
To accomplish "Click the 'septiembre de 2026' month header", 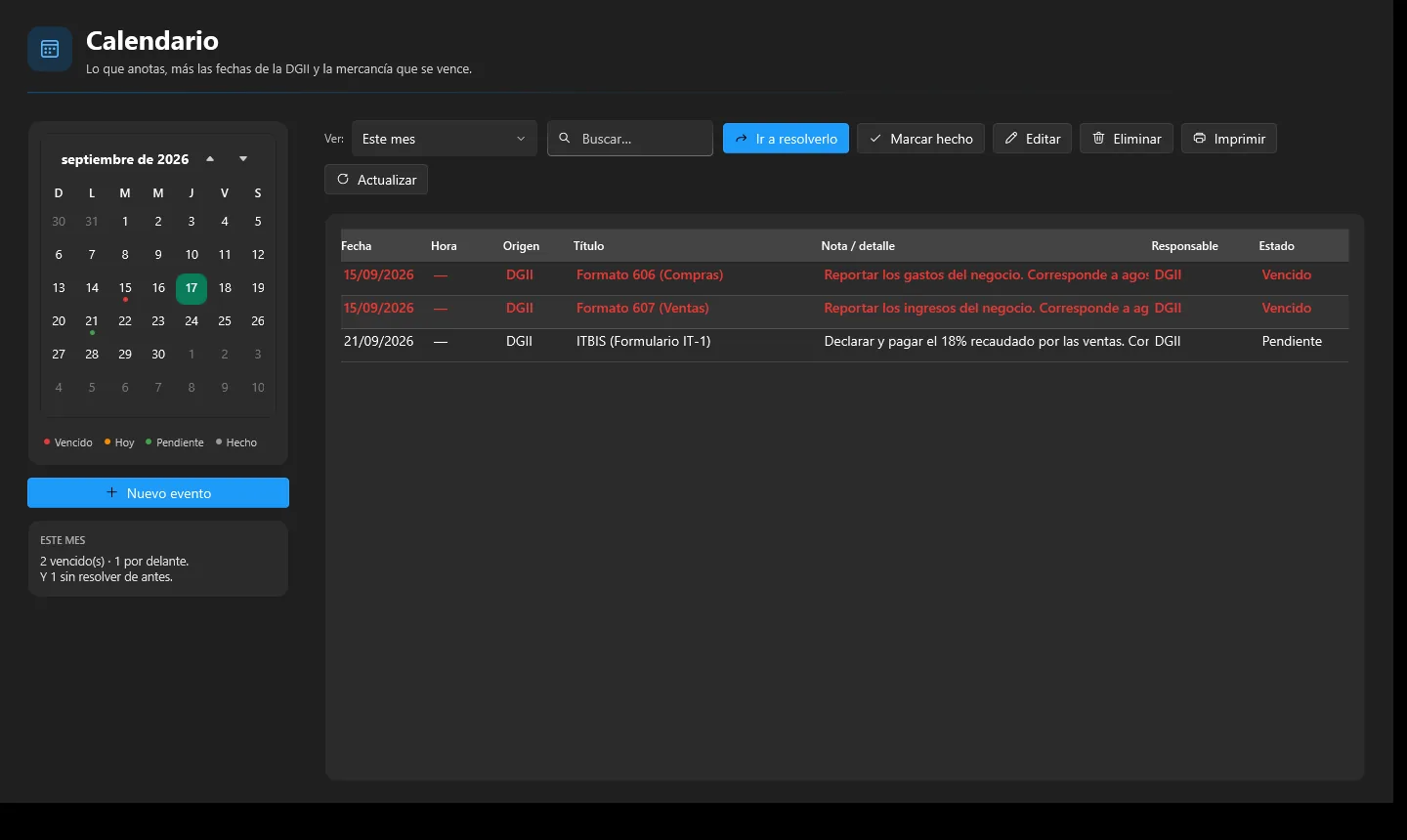I will tap(125, 159).
